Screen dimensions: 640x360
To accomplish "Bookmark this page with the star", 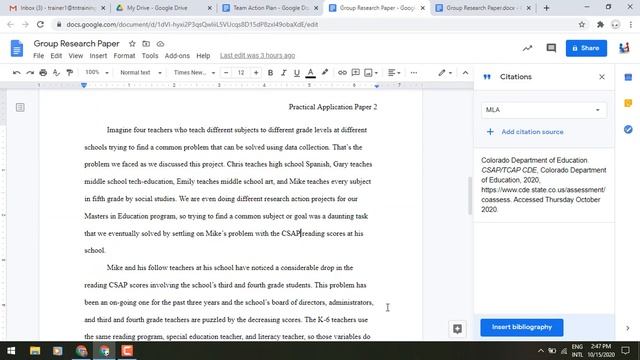I will point(582,24).
